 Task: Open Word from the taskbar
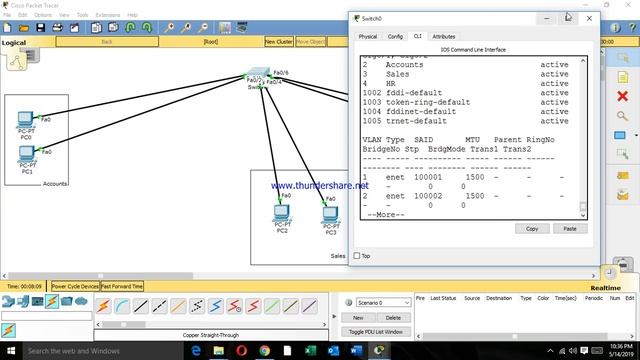point(356,351)
